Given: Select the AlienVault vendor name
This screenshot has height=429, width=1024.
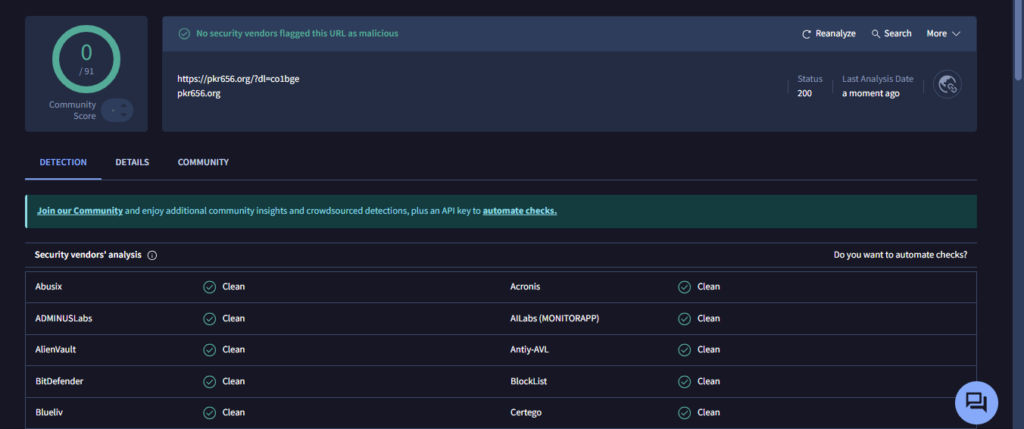Looking at the screenshot, I should pos(56,350).
